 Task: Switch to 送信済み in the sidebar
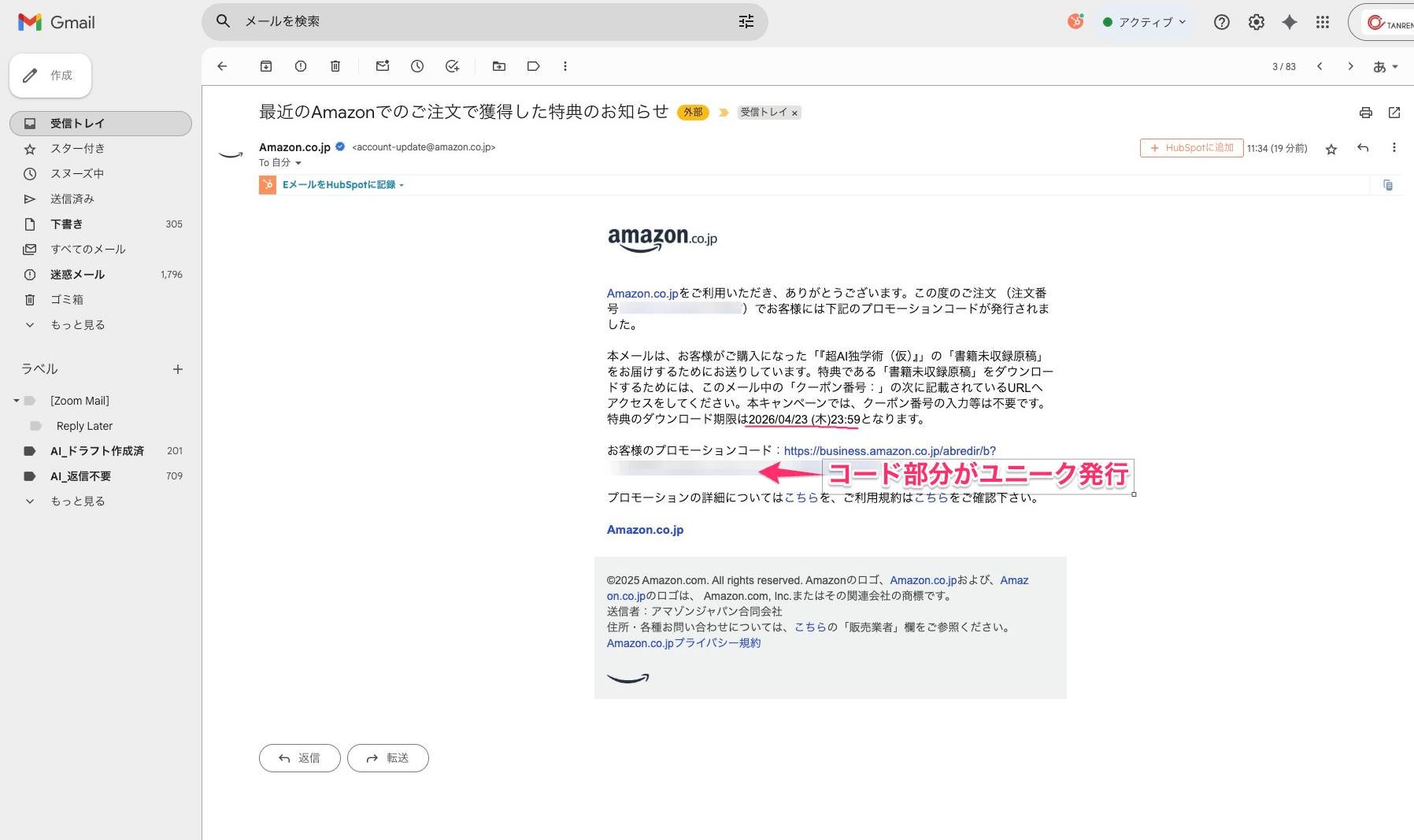(x=72, y=198)
